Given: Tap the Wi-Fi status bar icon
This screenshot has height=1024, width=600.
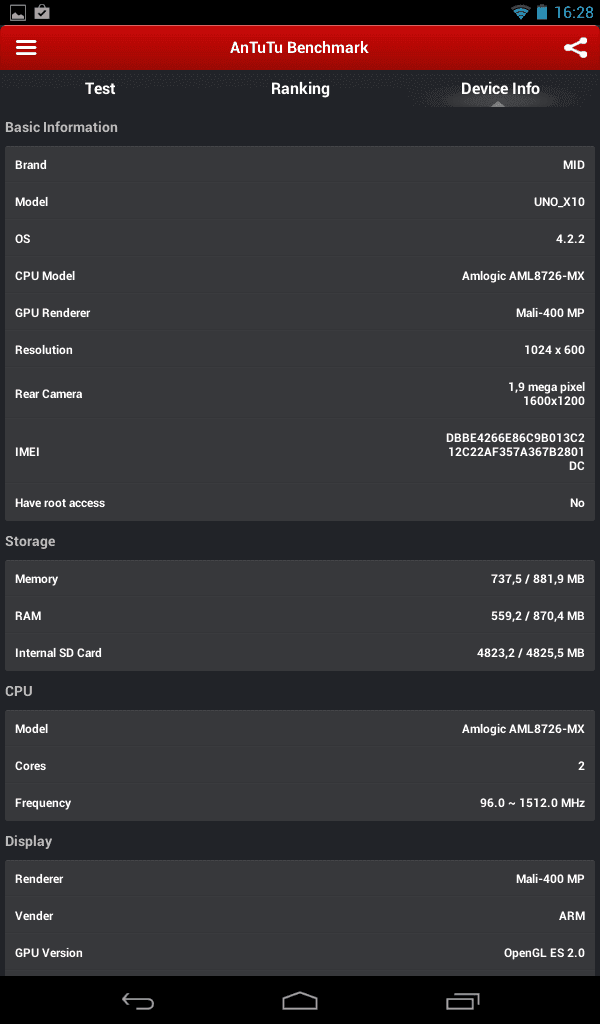Looking at the screenshot, I should [520, 12].
